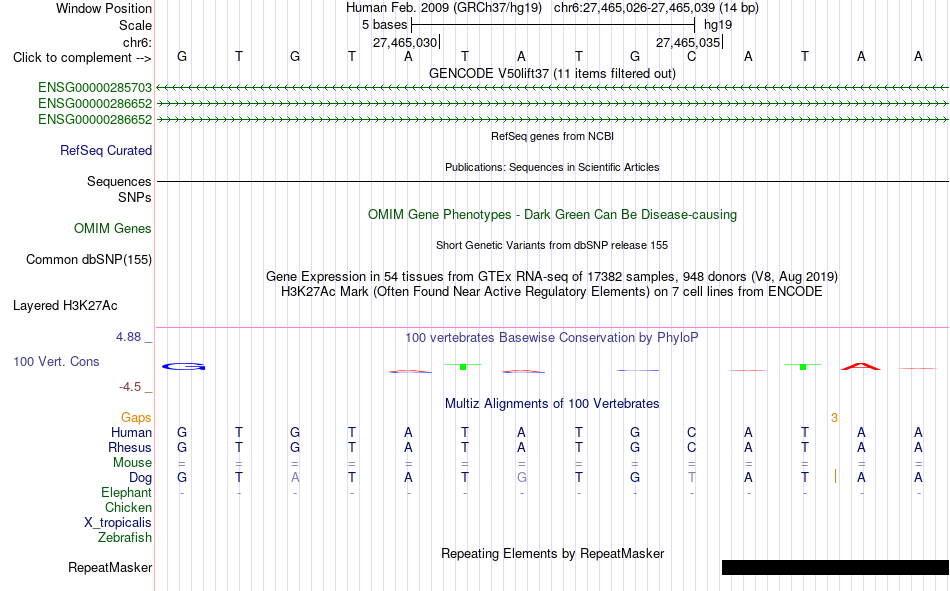Click the H3K27Ac Mark ENCODE track title

552,292
